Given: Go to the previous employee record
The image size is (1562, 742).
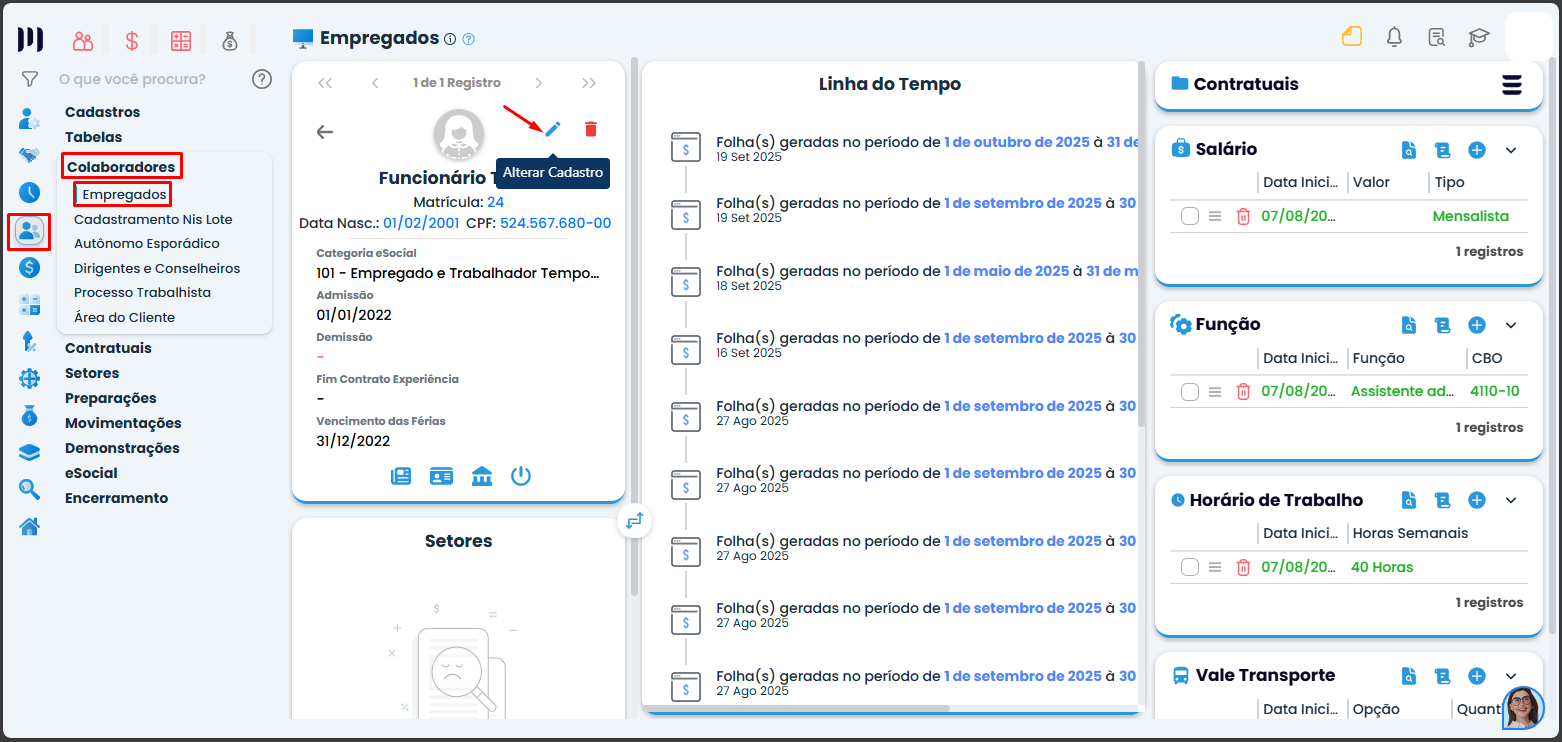Looking at the screenshot, I should point(375,83).
